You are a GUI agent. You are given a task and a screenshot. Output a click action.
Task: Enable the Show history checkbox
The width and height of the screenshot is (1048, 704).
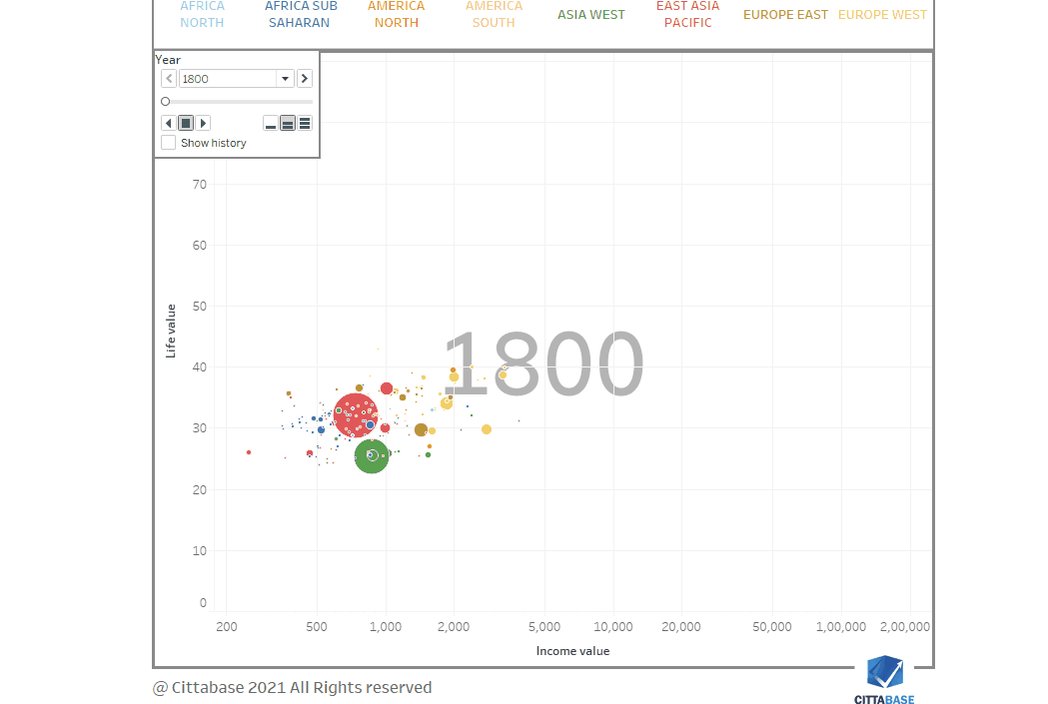click(x=168, y=142)
